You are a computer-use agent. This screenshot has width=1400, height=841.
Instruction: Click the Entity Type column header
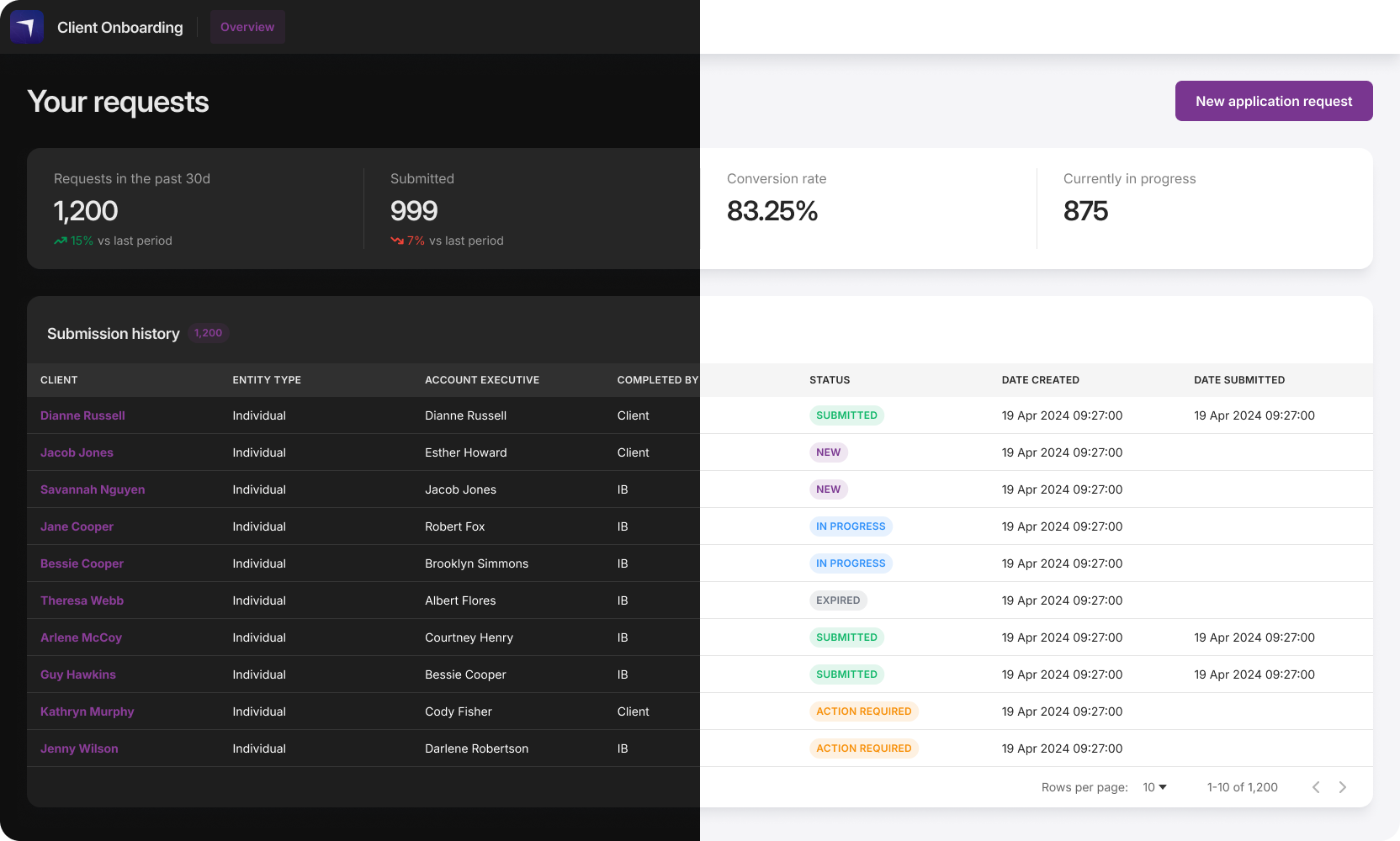coord(267,380)
